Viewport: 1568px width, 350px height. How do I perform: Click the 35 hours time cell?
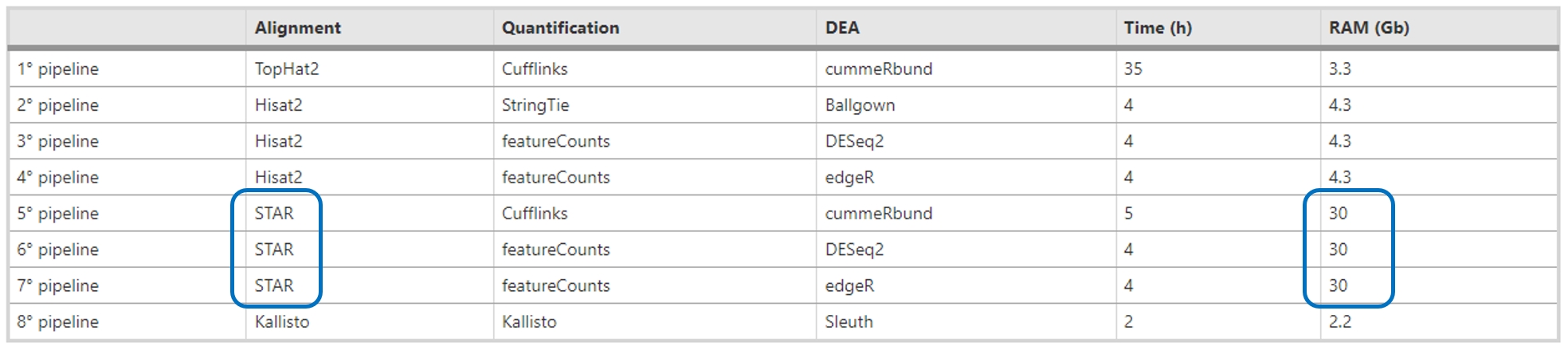coord(1133,69)
